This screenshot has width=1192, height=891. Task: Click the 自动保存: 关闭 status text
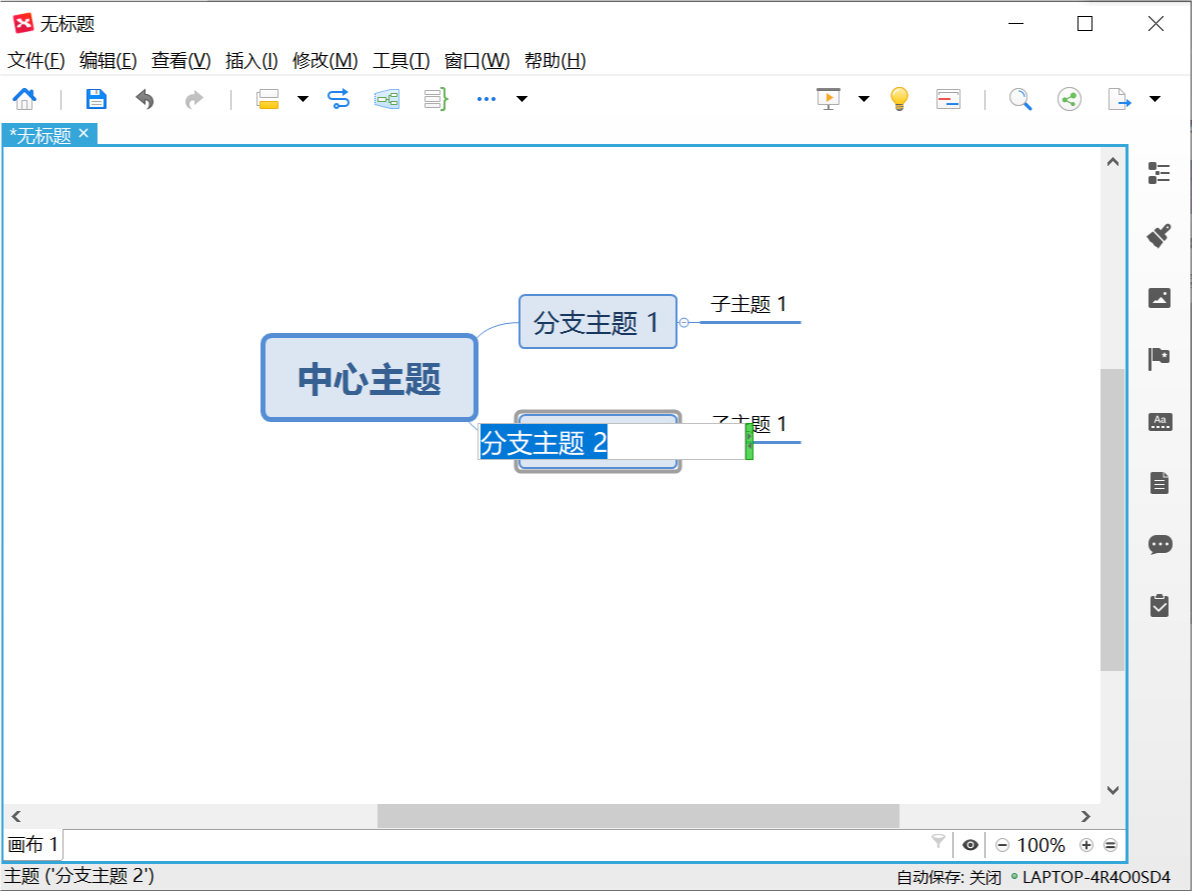[x=949, y=877]
